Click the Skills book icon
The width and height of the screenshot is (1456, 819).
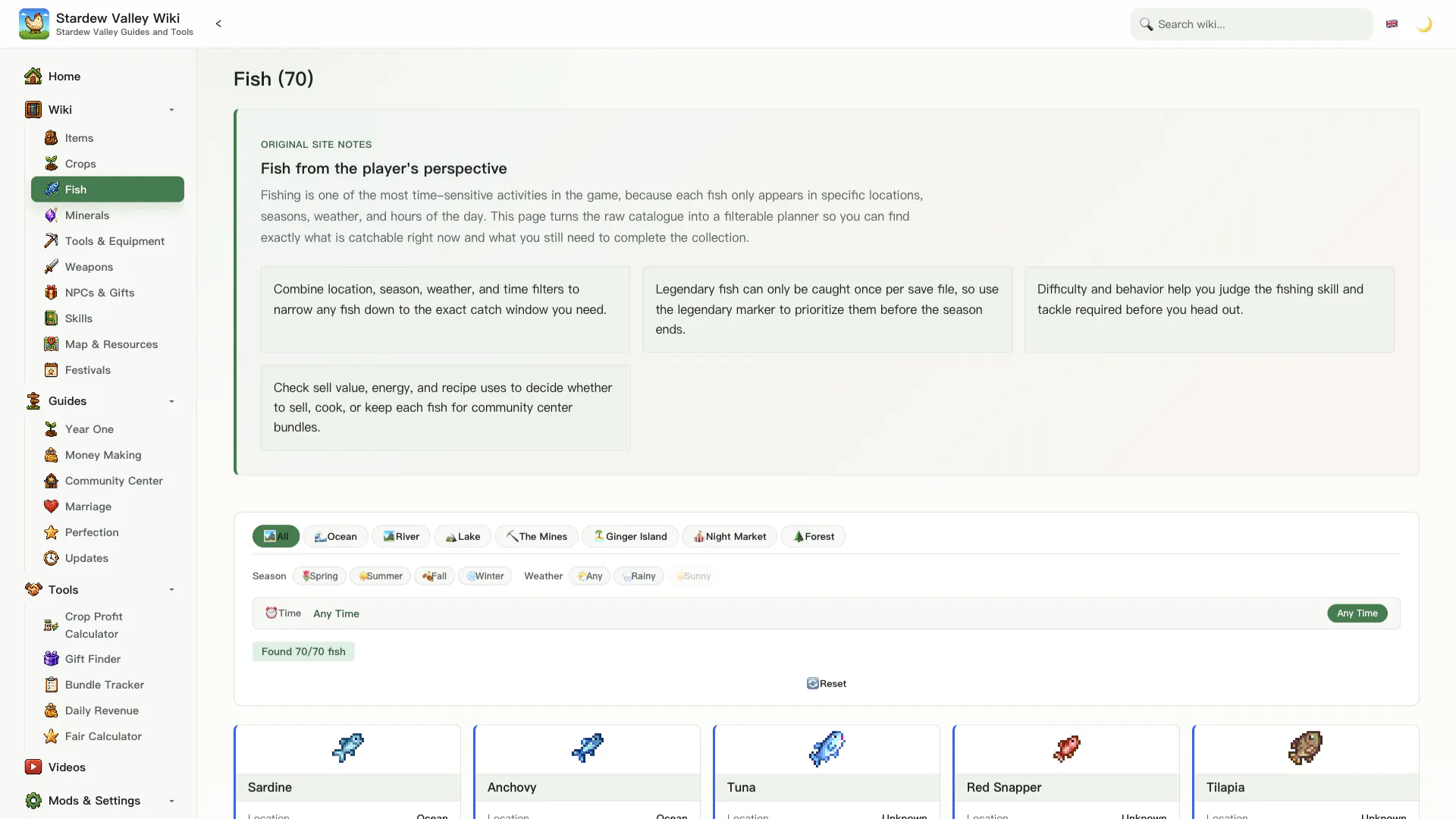point(51,318)
